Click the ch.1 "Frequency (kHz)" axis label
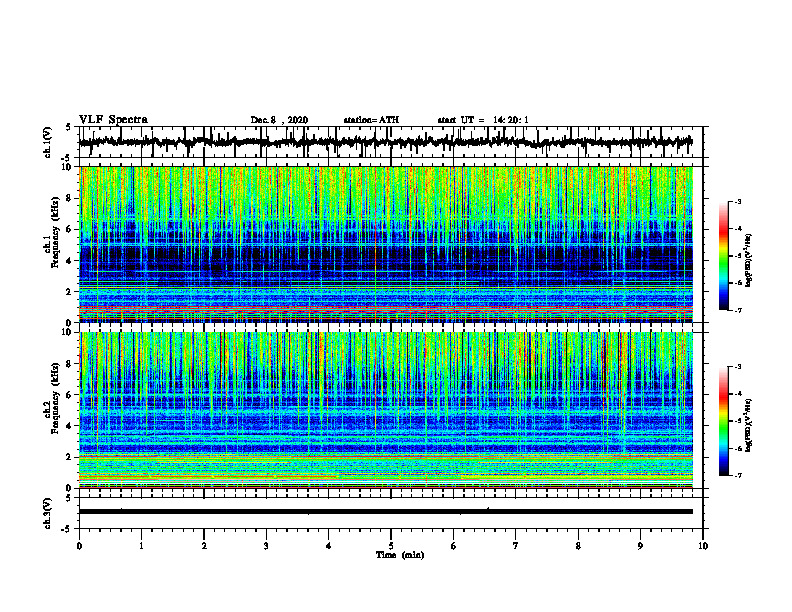Viewport: 792px width, 612px height. (55, 233)
